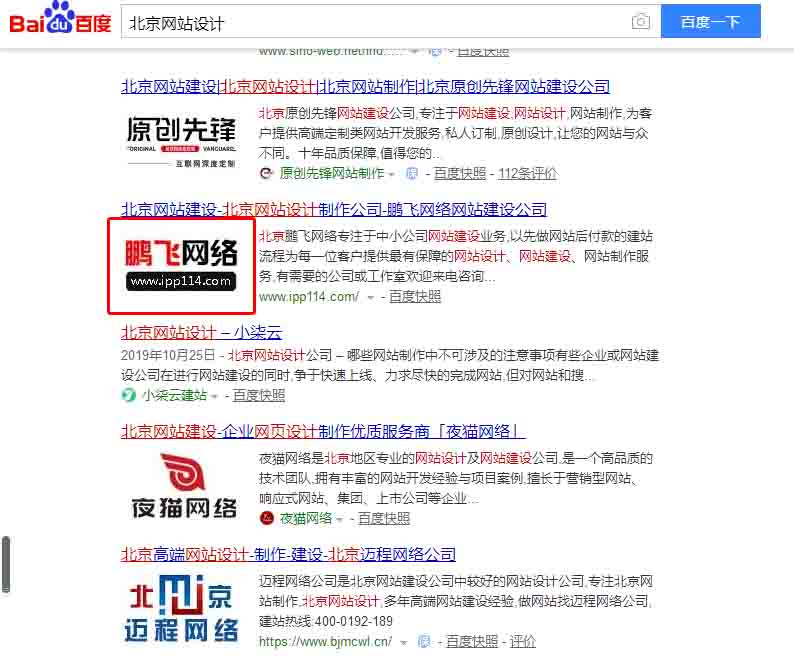Open 百度快照 for 原创先锋 result
Image resolution: width=794 pixels, height=668 pixels.
tap(459, 173)
